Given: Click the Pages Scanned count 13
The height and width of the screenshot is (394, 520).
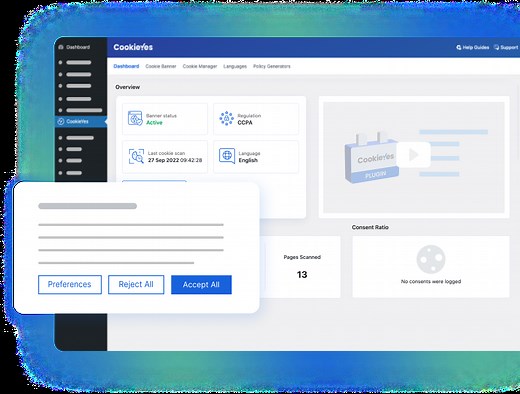Looking at the screenshot, I should [x=302, y=275].
